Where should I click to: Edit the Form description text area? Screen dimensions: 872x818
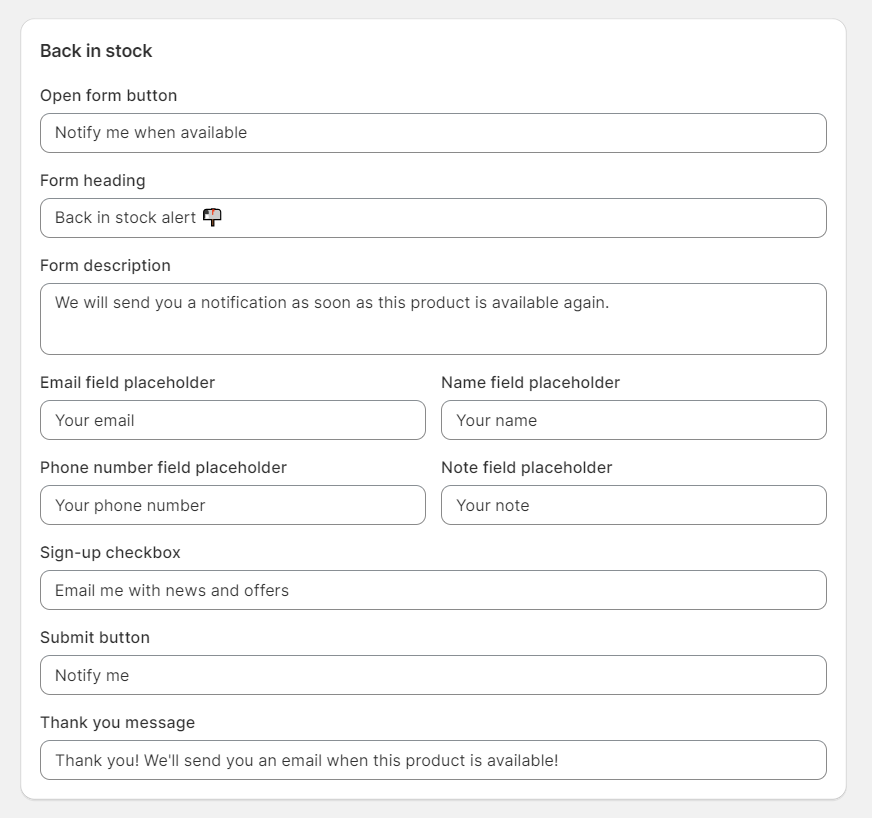[433, 319]
